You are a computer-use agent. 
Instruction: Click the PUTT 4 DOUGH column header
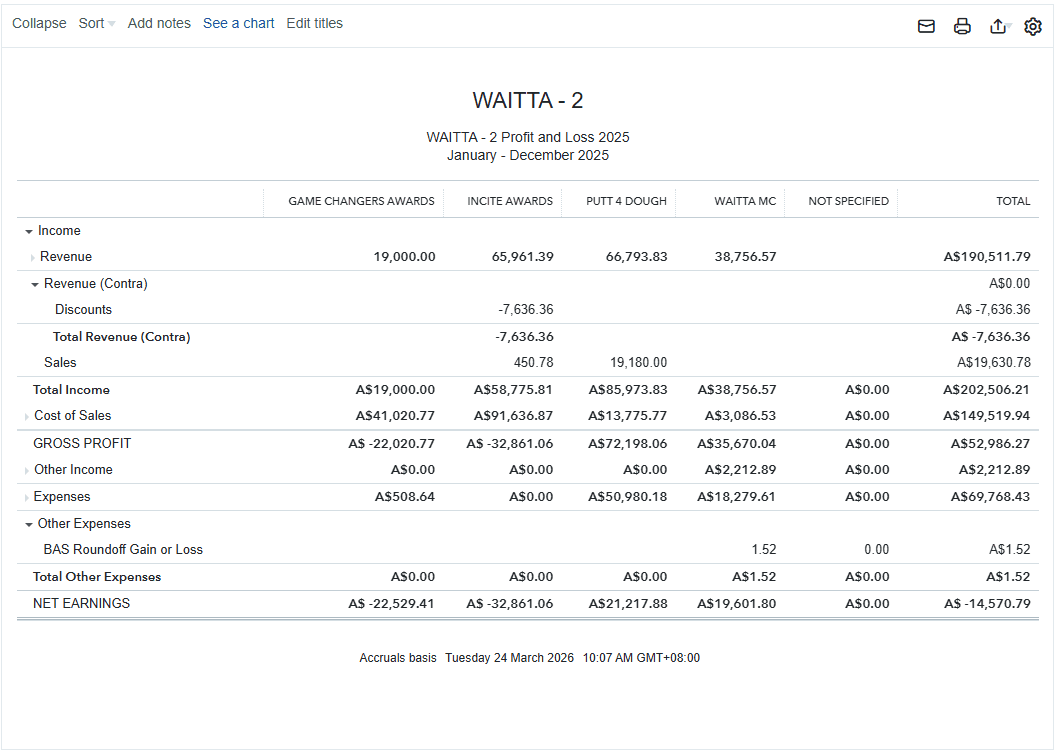click(x=626, y=201)
